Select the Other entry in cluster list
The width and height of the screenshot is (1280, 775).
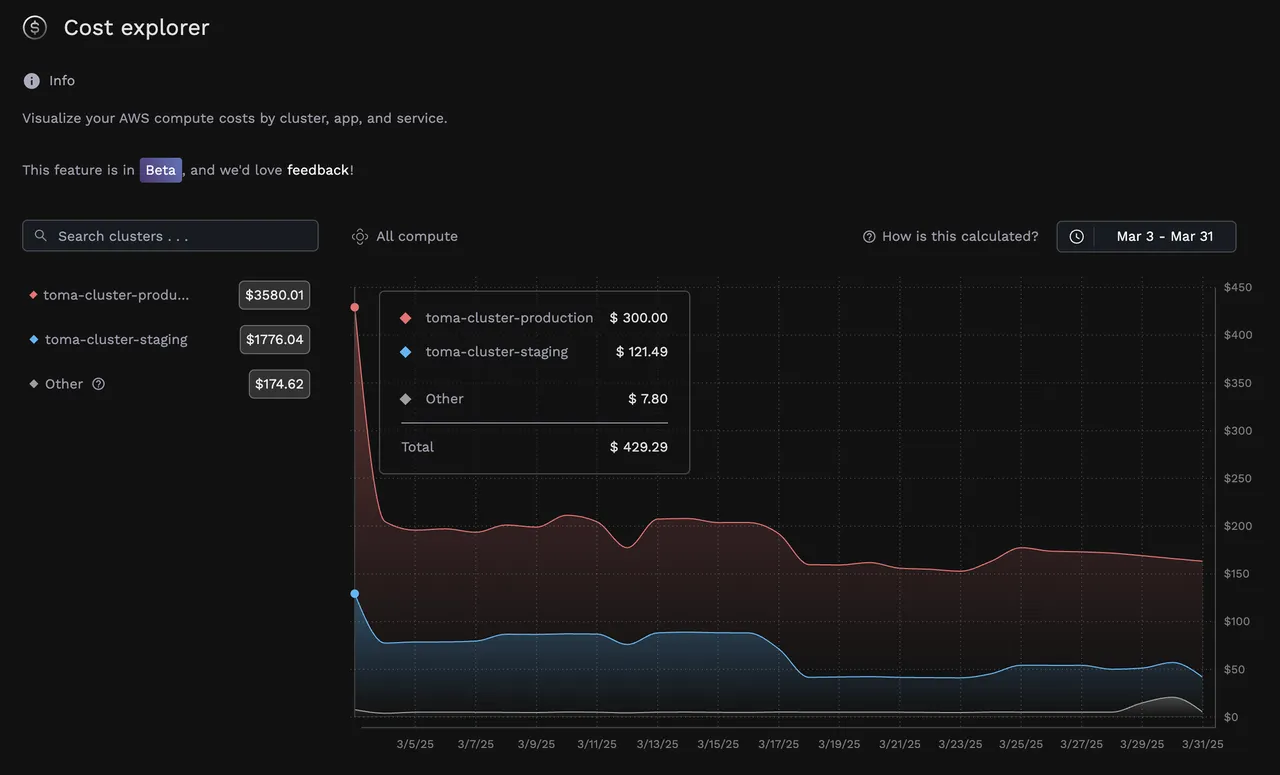pos(64,384)
